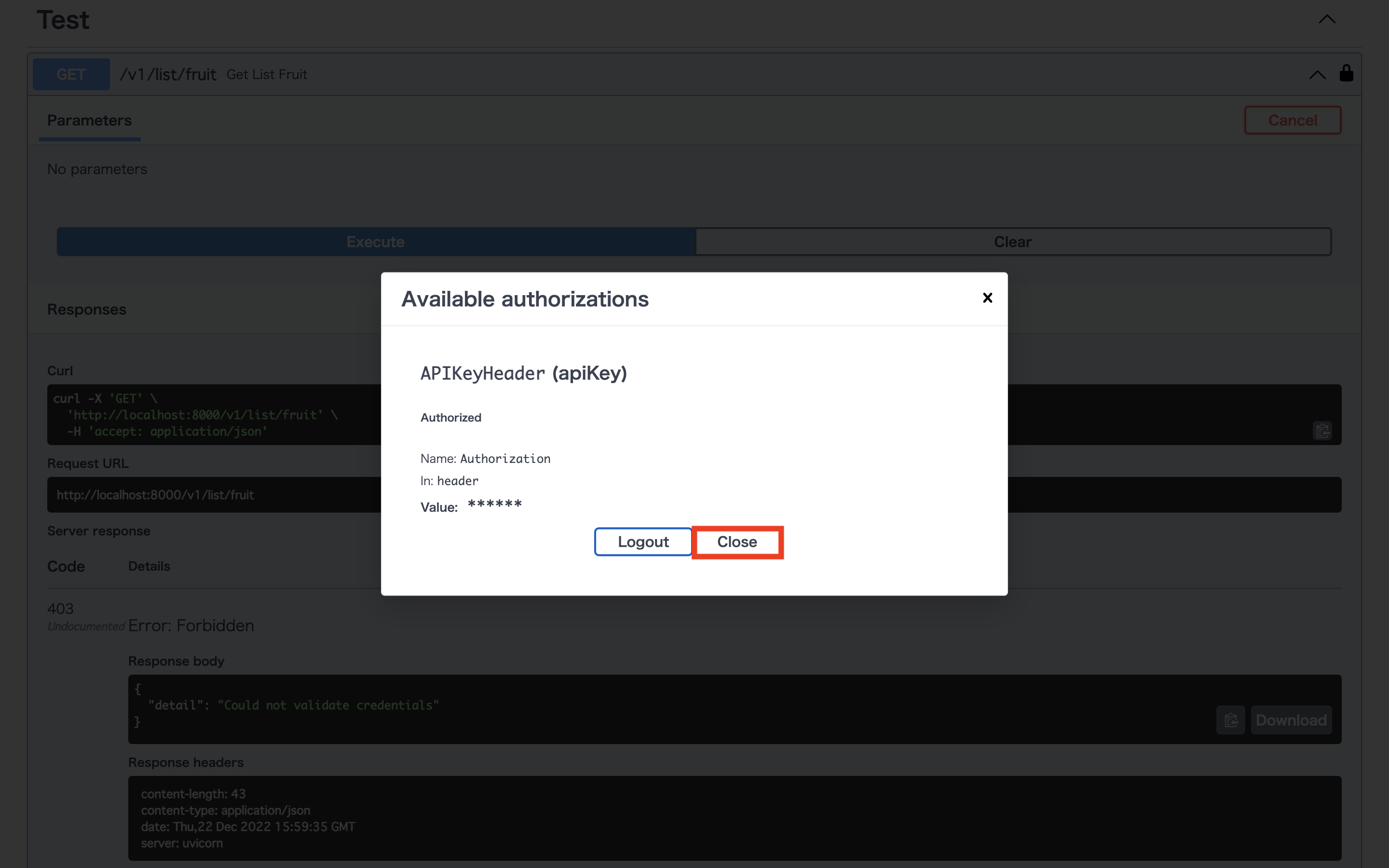This screenshot has height=868, width=1389.
Task: Close the Available authorizations dialog with the X
Action: click(987, 298)
